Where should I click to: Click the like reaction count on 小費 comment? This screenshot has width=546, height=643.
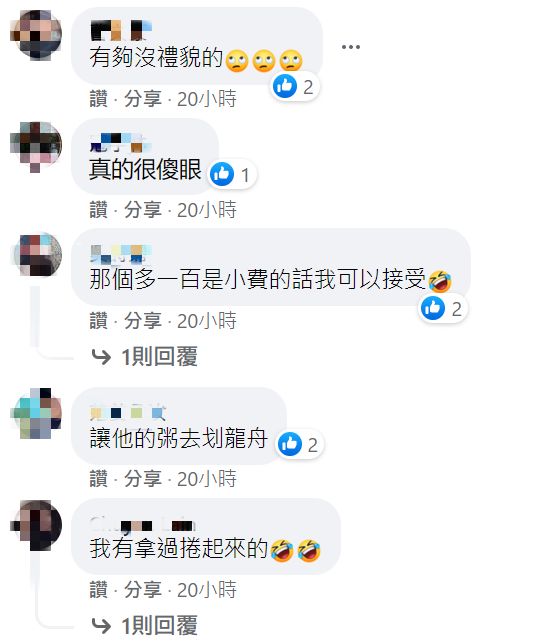[457, 309]
